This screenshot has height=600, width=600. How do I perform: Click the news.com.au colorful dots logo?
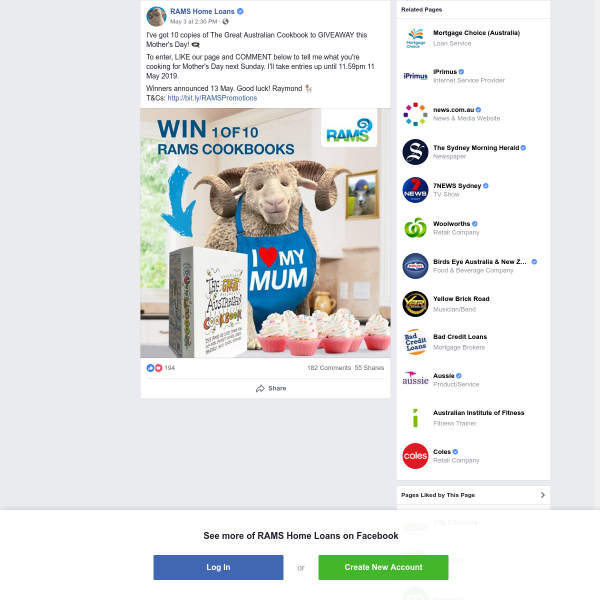click(x=415, y=114)
